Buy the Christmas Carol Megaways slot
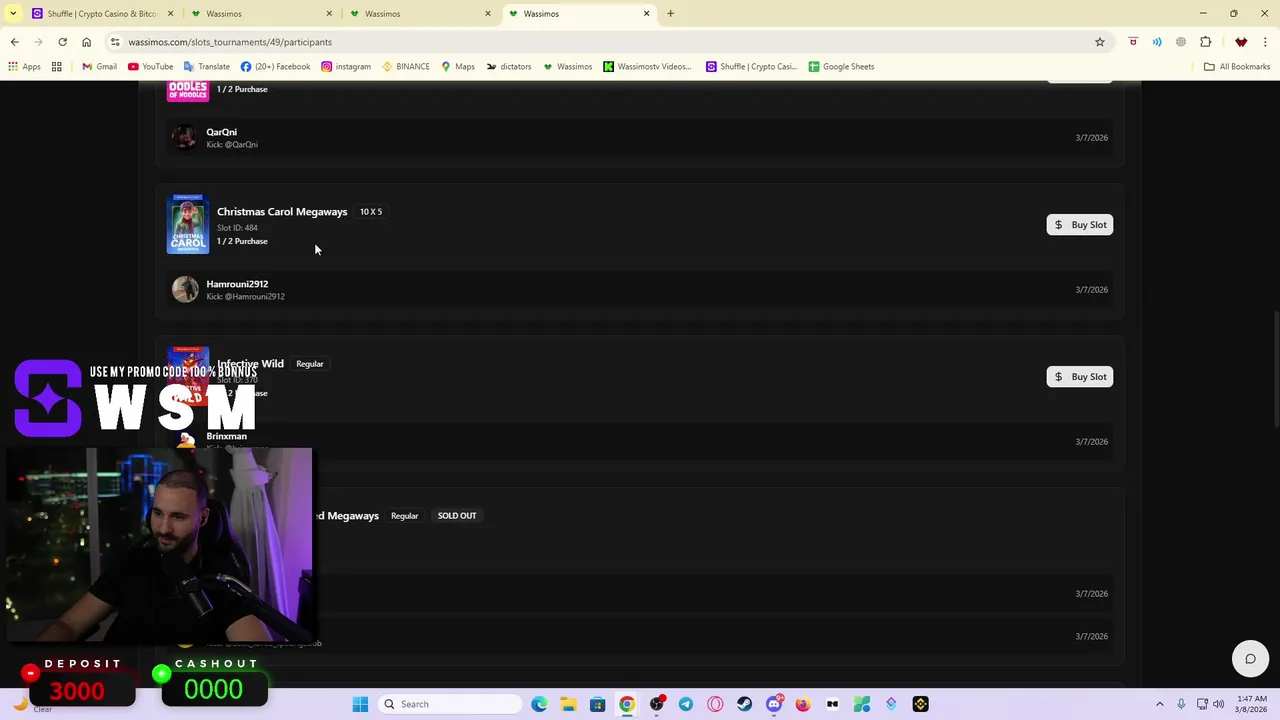Image resolution: width=1280 pixels, height=720 pixels. [x=1080, y=225]
